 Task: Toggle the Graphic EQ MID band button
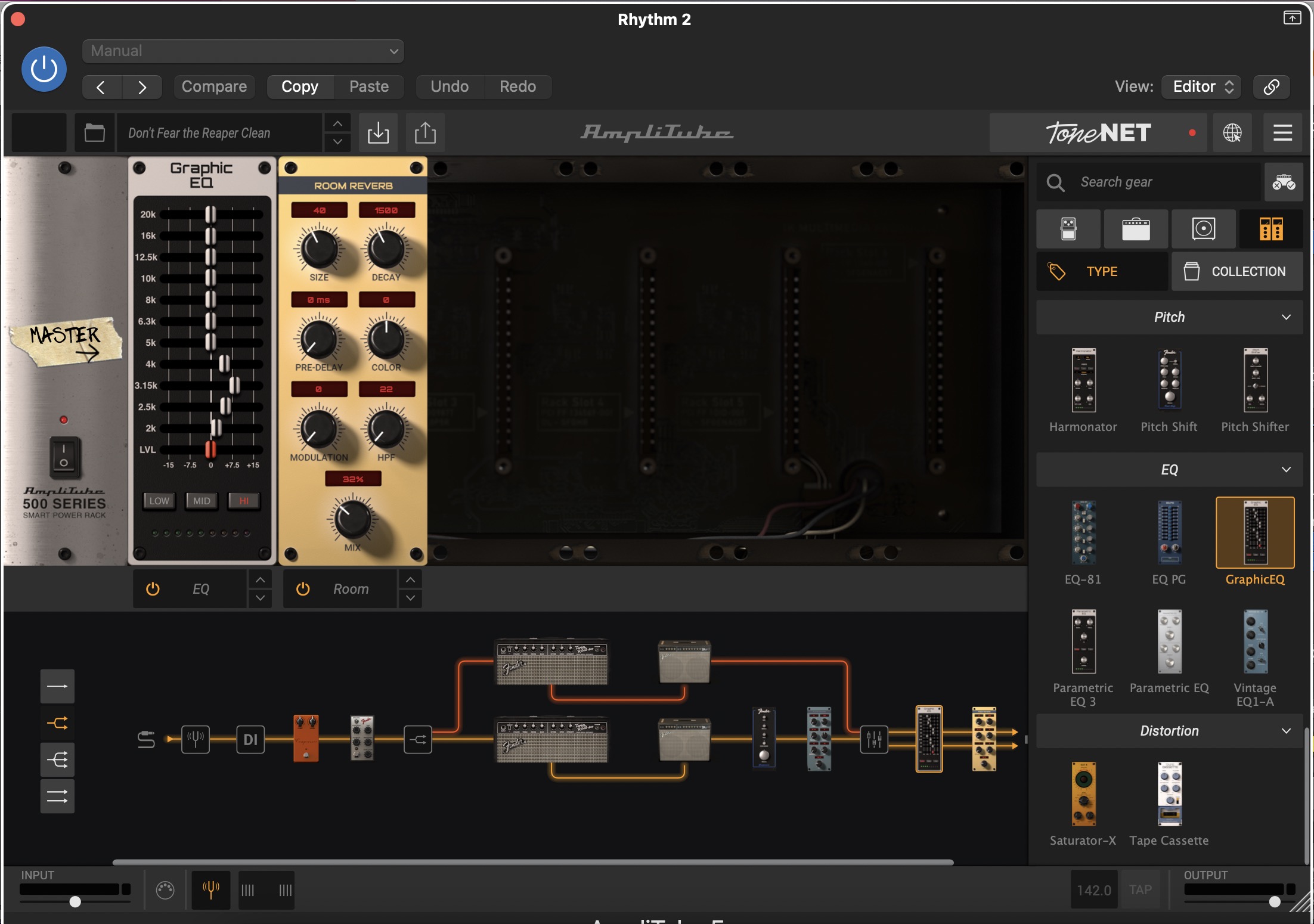pyautogui.click(x=202, y=501)
